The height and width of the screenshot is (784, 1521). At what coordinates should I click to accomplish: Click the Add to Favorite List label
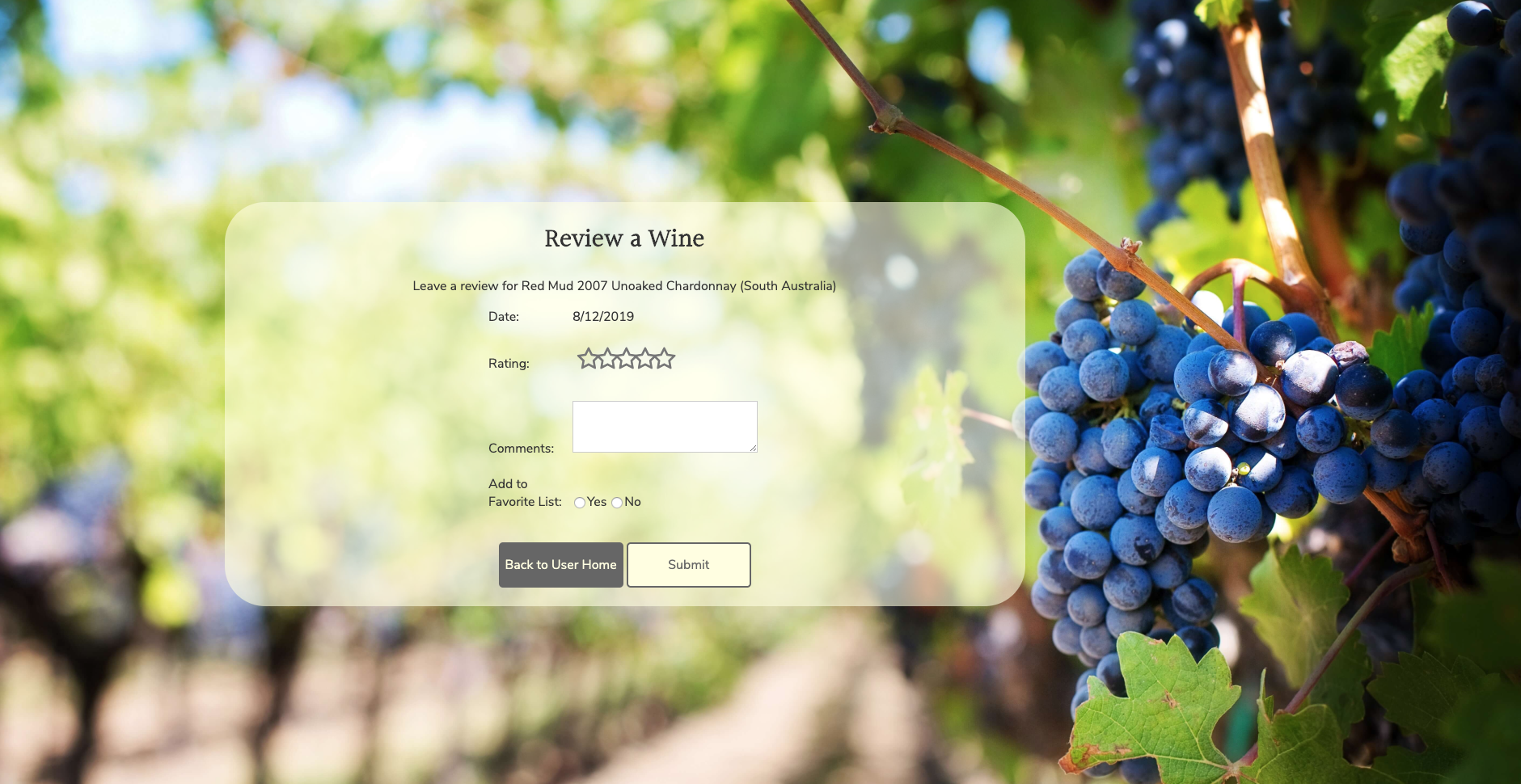tap(525, 493)
